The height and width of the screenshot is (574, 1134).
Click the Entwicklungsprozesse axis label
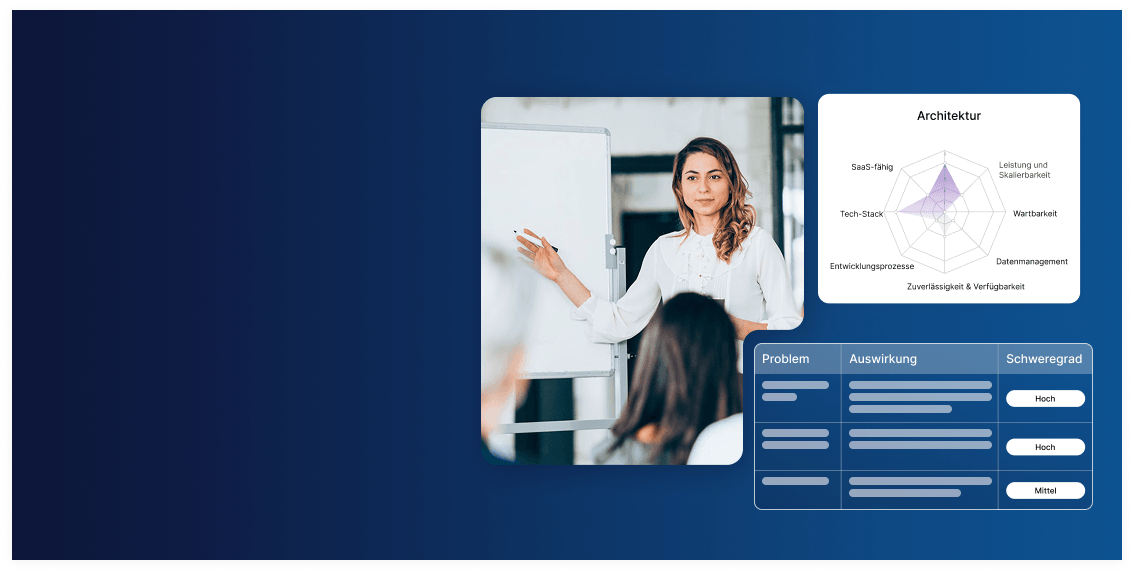[x=871, y=266]
